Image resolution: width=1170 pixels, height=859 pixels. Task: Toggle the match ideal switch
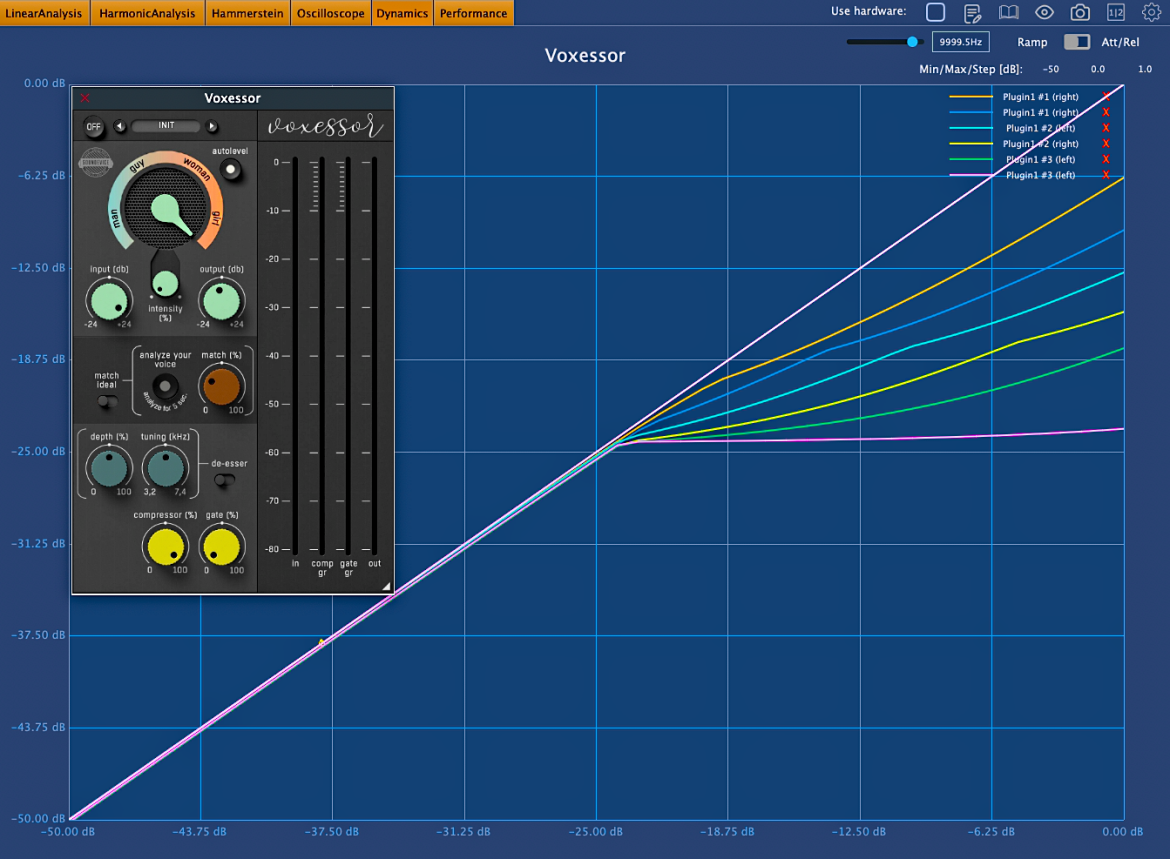tap(107, 402)
